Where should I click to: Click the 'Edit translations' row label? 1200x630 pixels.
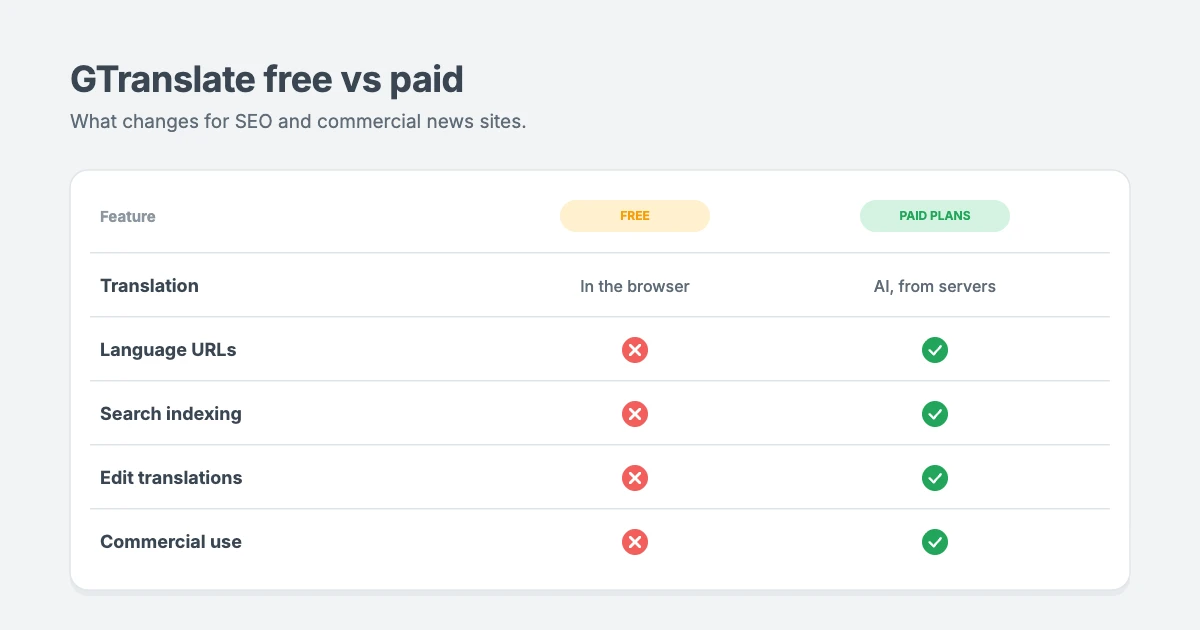point(171,478)
